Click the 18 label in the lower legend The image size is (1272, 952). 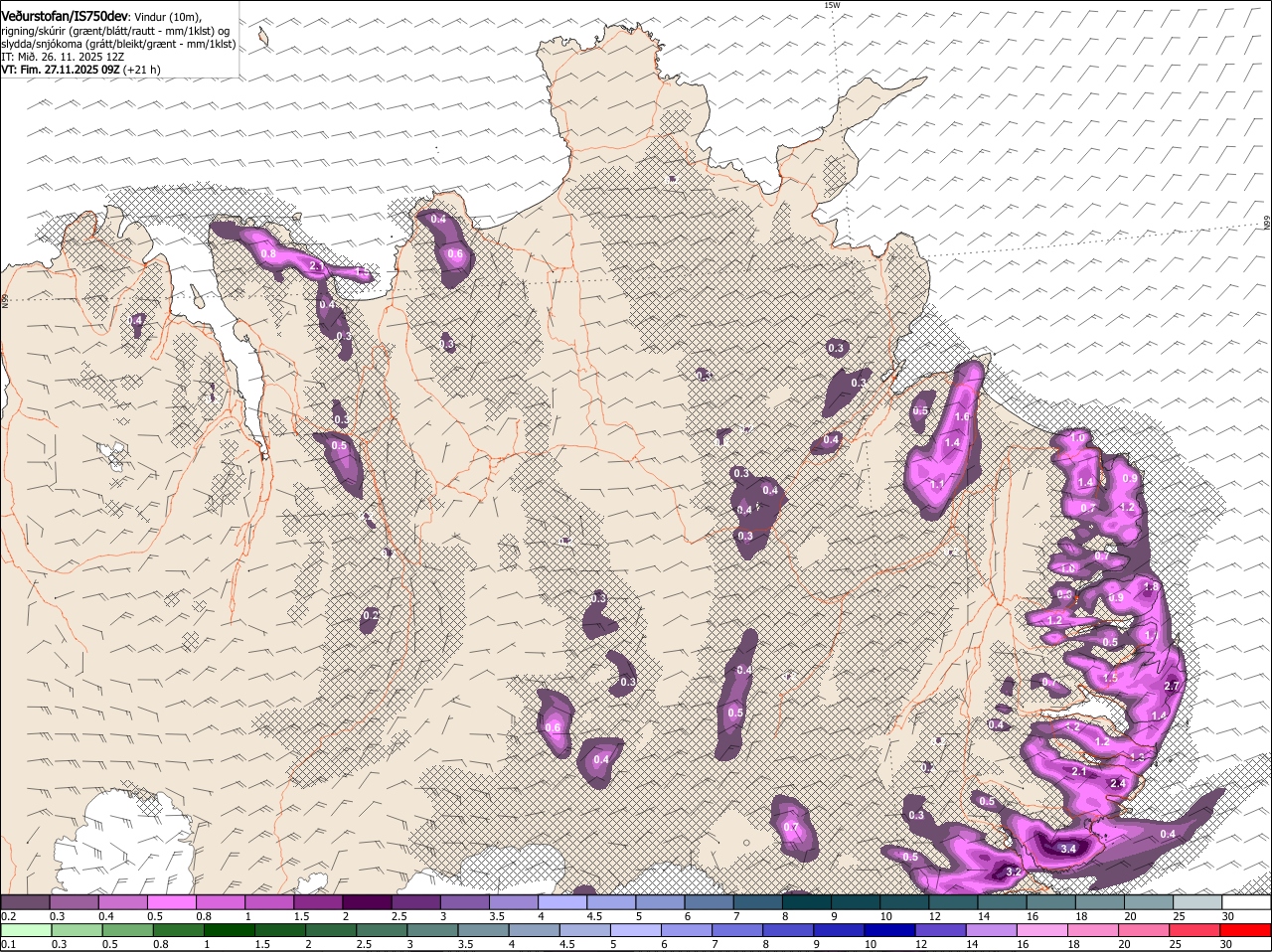1072,944
